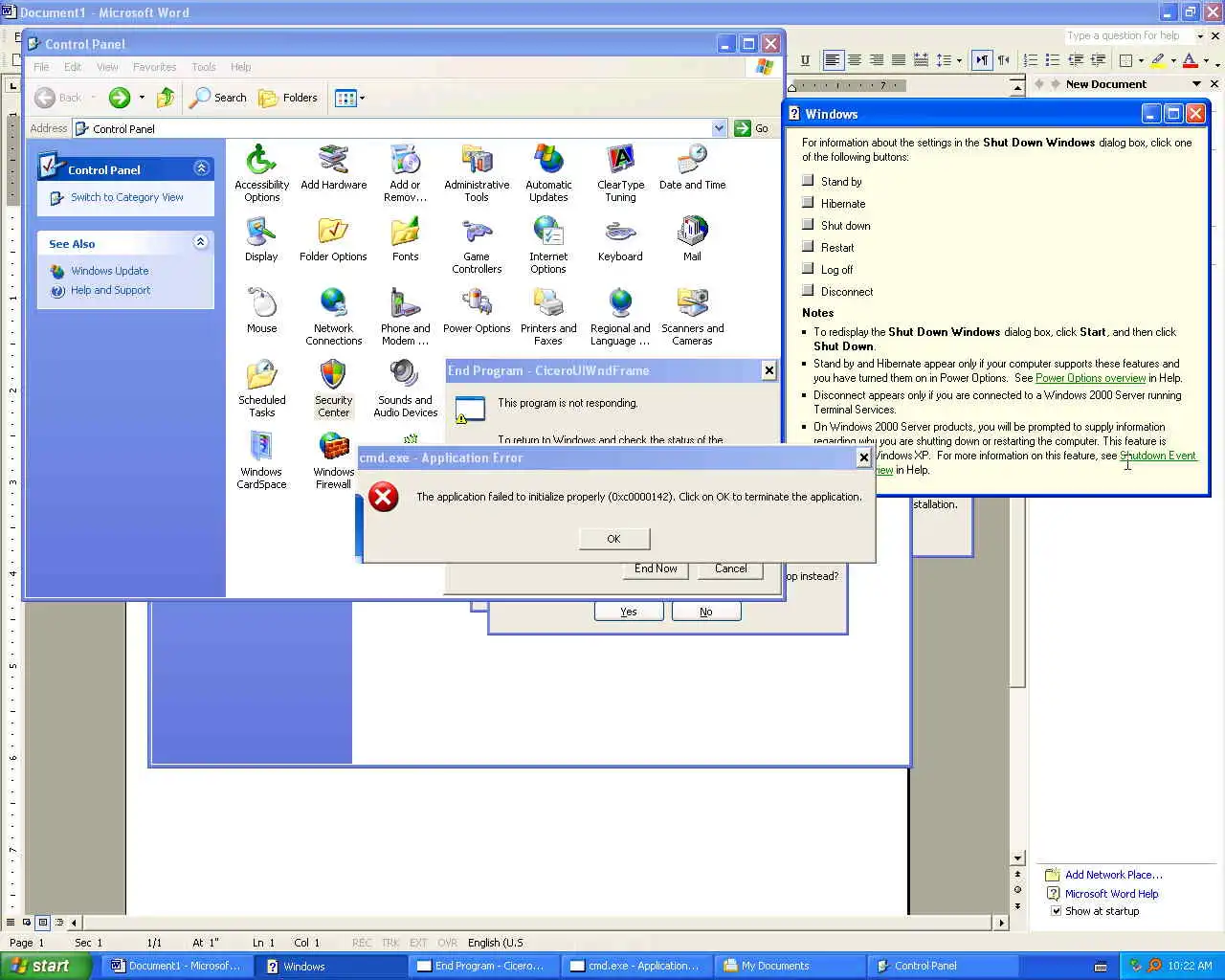Click OK in cmd.exe error dialog
The width and height of the screenshot is (1225, 980).
[613, 539]
